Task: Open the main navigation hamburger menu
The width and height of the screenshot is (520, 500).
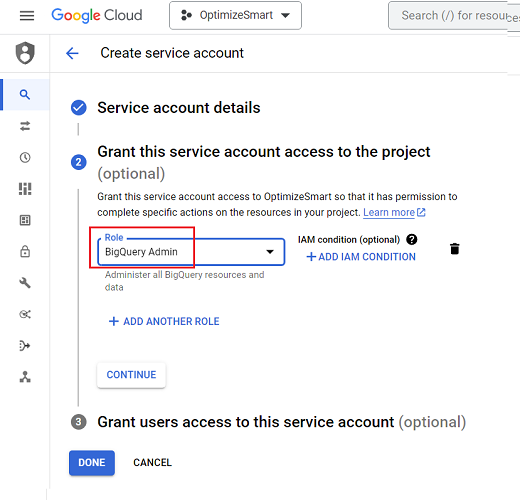Action: (27, 16)
